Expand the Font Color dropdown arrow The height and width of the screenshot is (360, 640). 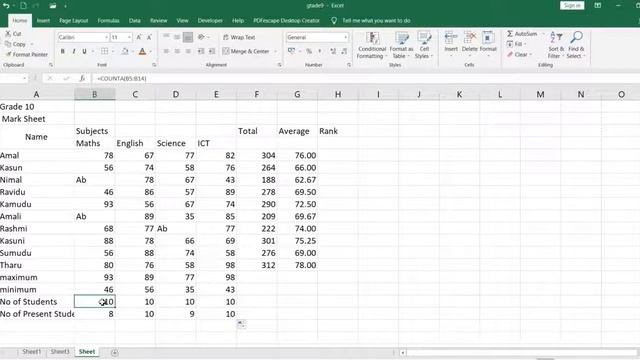tap(150, 51)
